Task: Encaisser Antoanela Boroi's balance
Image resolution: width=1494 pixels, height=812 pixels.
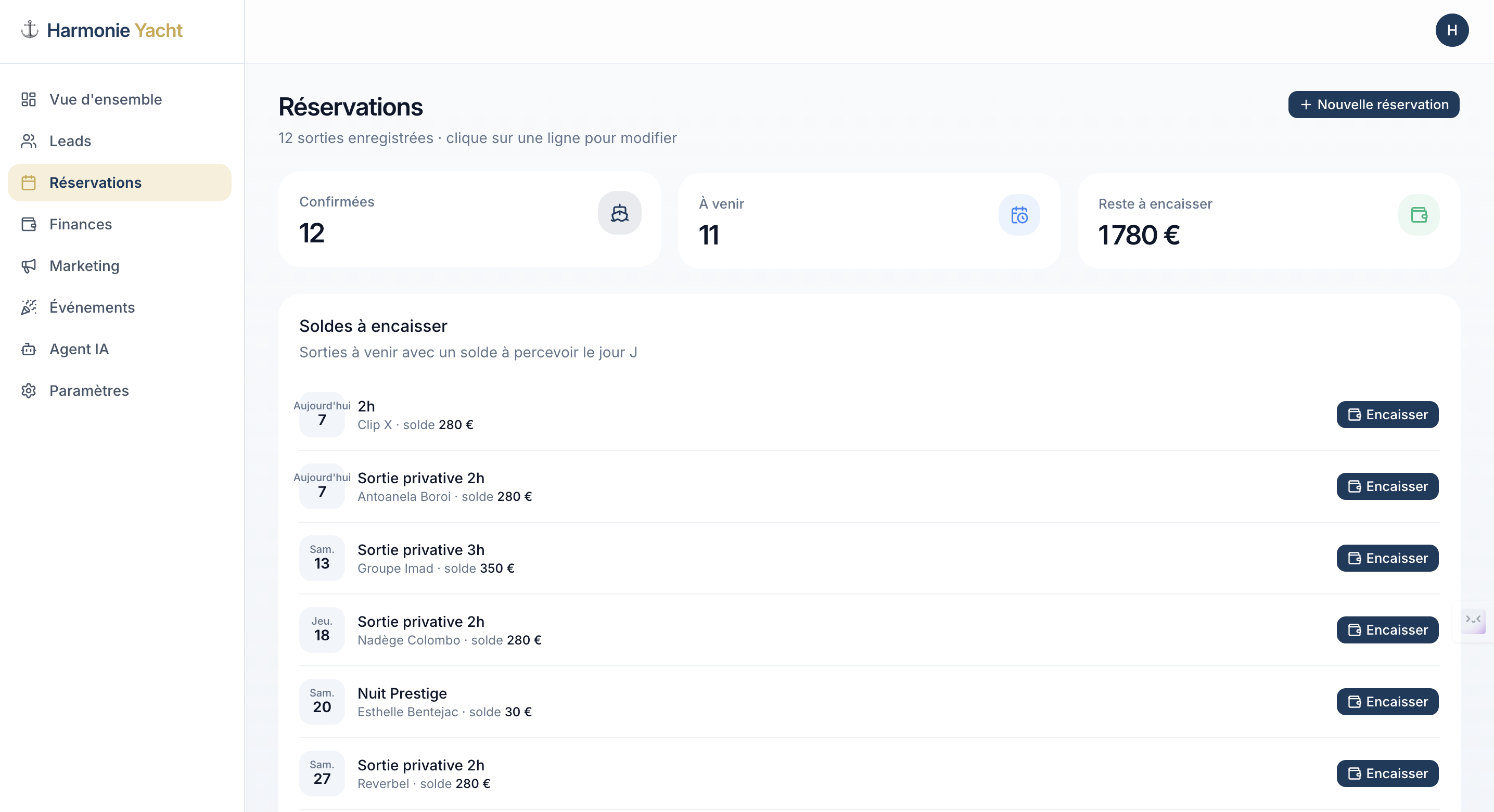Action: coord(1387,486)
